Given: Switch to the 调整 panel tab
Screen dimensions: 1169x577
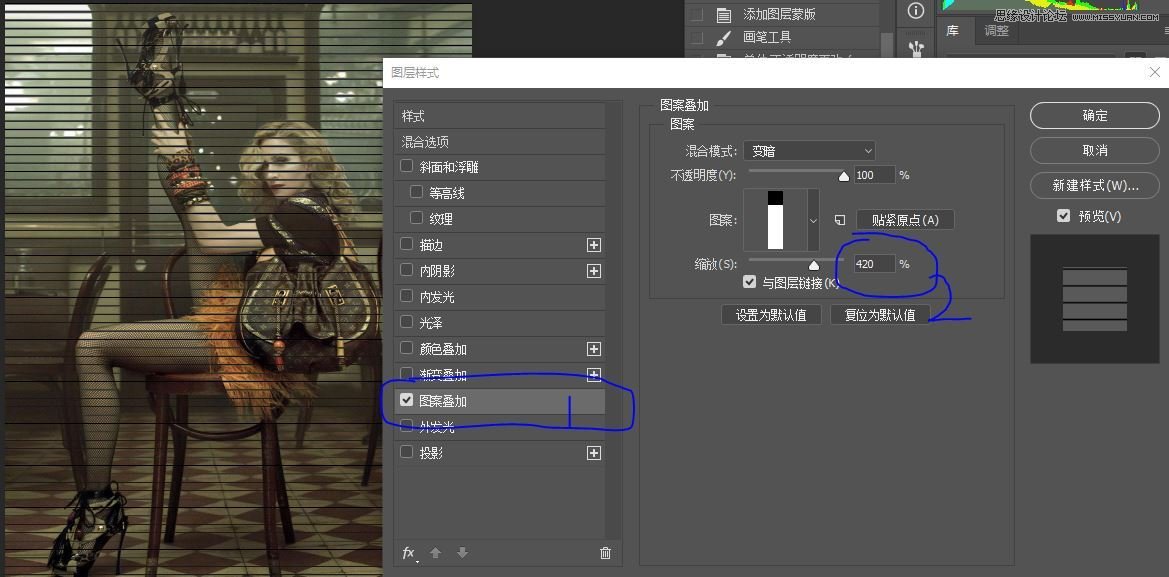Looking at the screenshot, I should click(x=997, y=31).
